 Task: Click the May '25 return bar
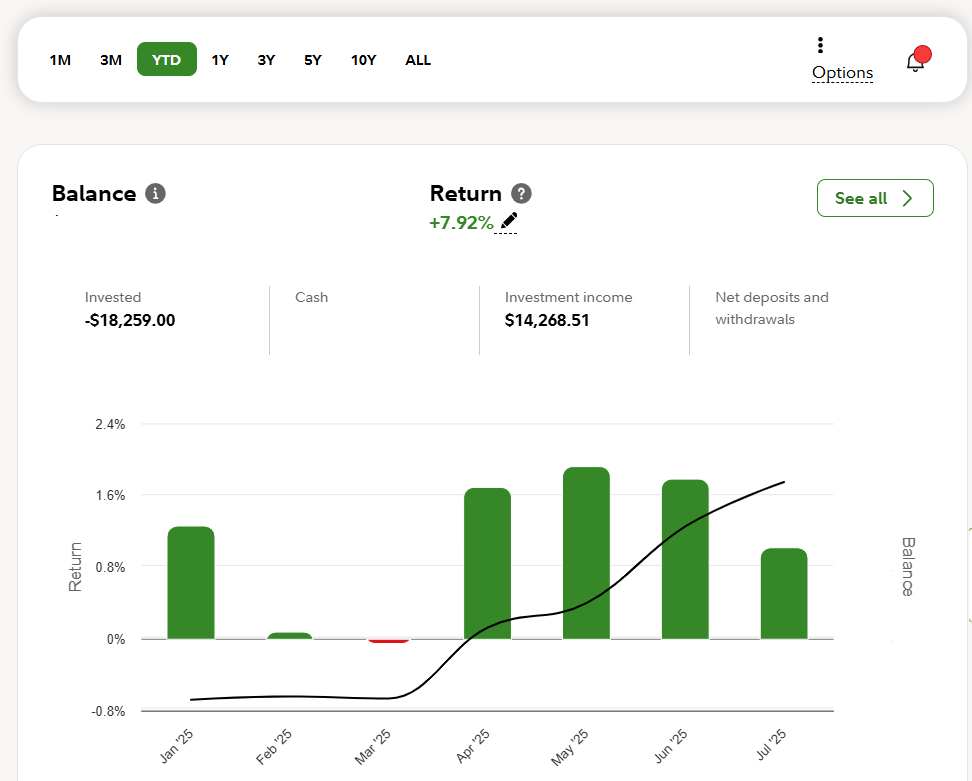coord(586,553)
